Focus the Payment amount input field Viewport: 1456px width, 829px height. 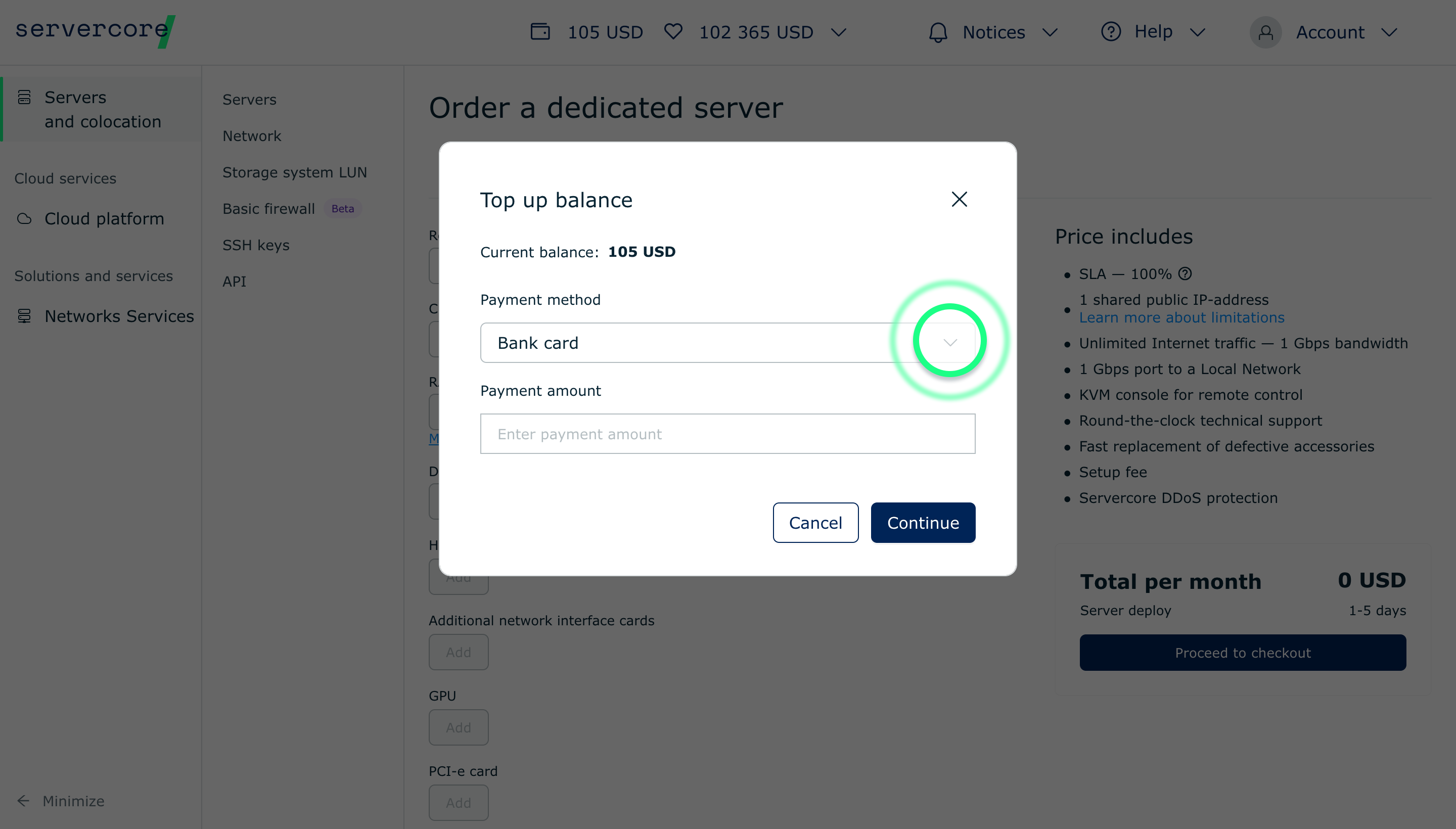pyautogui.click(x=727, y=434)
